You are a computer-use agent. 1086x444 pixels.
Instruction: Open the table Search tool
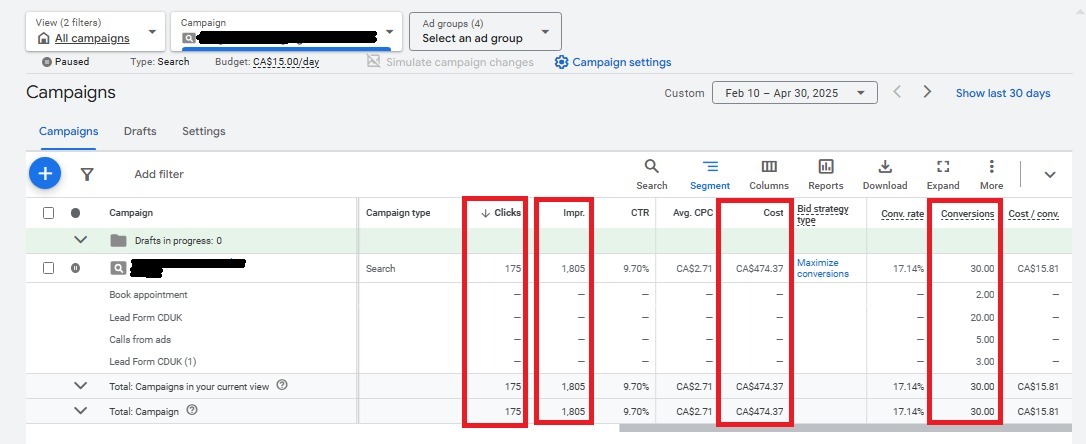651,174
